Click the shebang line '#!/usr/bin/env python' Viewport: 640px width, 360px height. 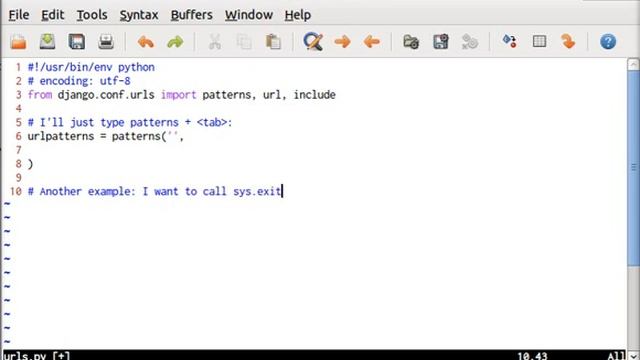[x=91, y=67]
